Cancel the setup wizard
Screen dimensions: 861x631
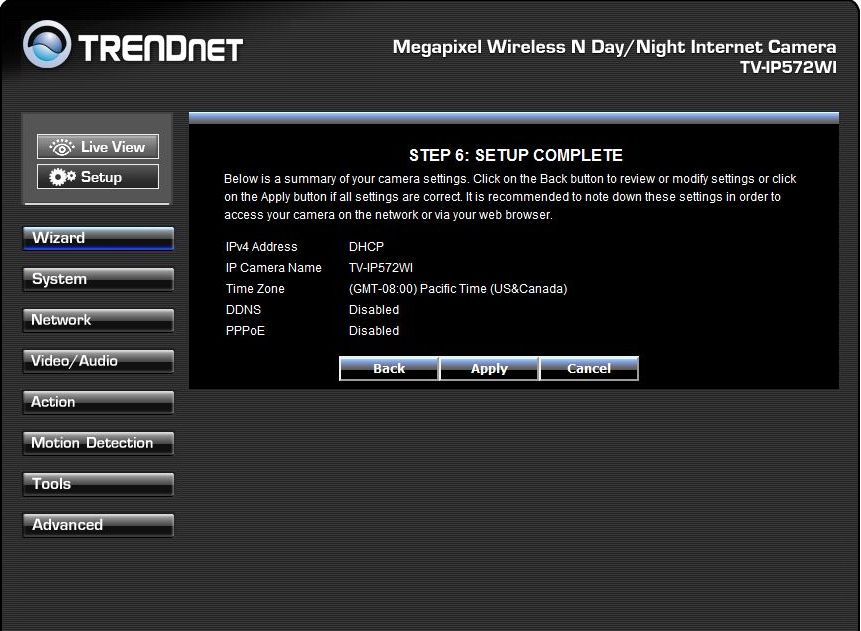[x=589, y=368]
